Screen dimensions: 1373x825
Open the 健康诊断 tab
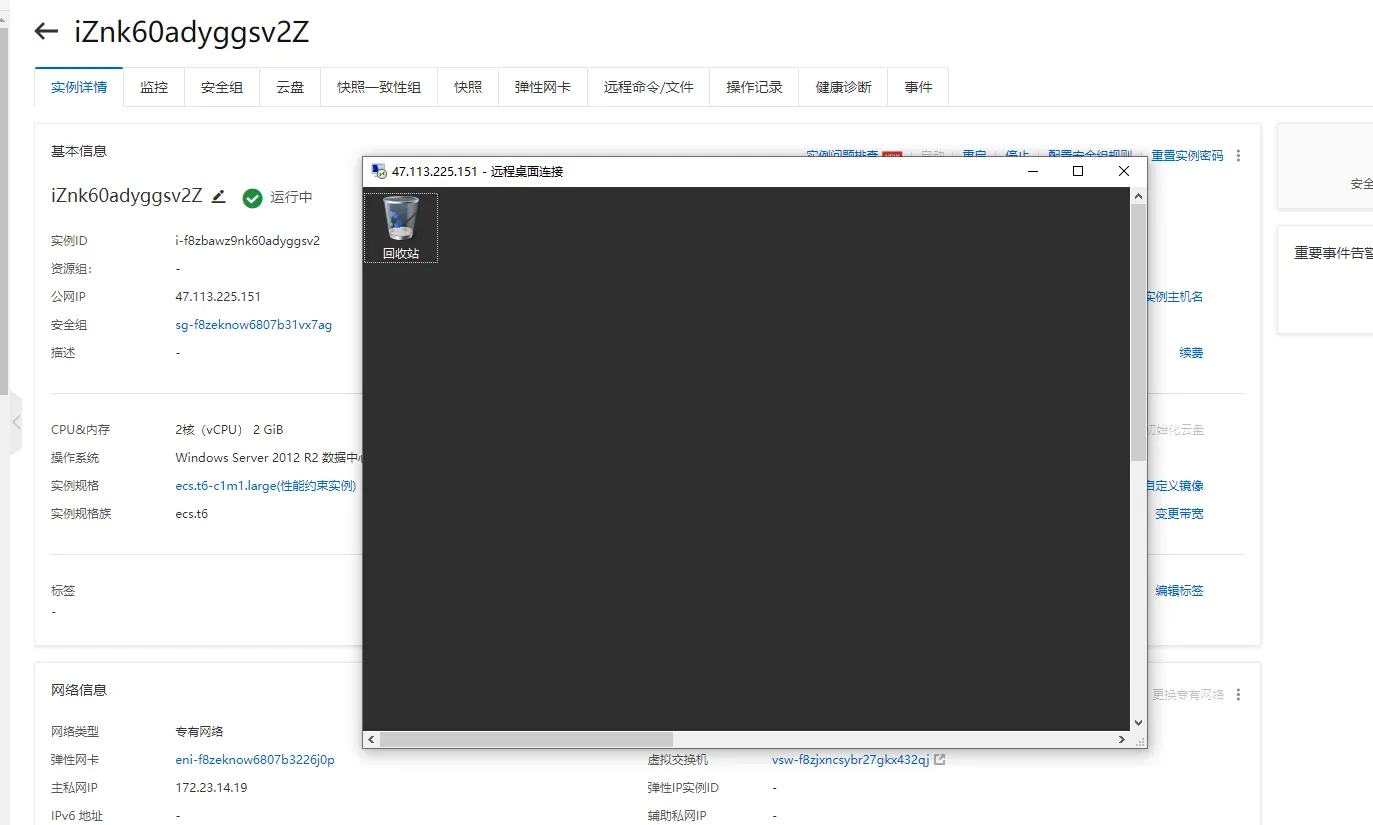coord(844,87)
